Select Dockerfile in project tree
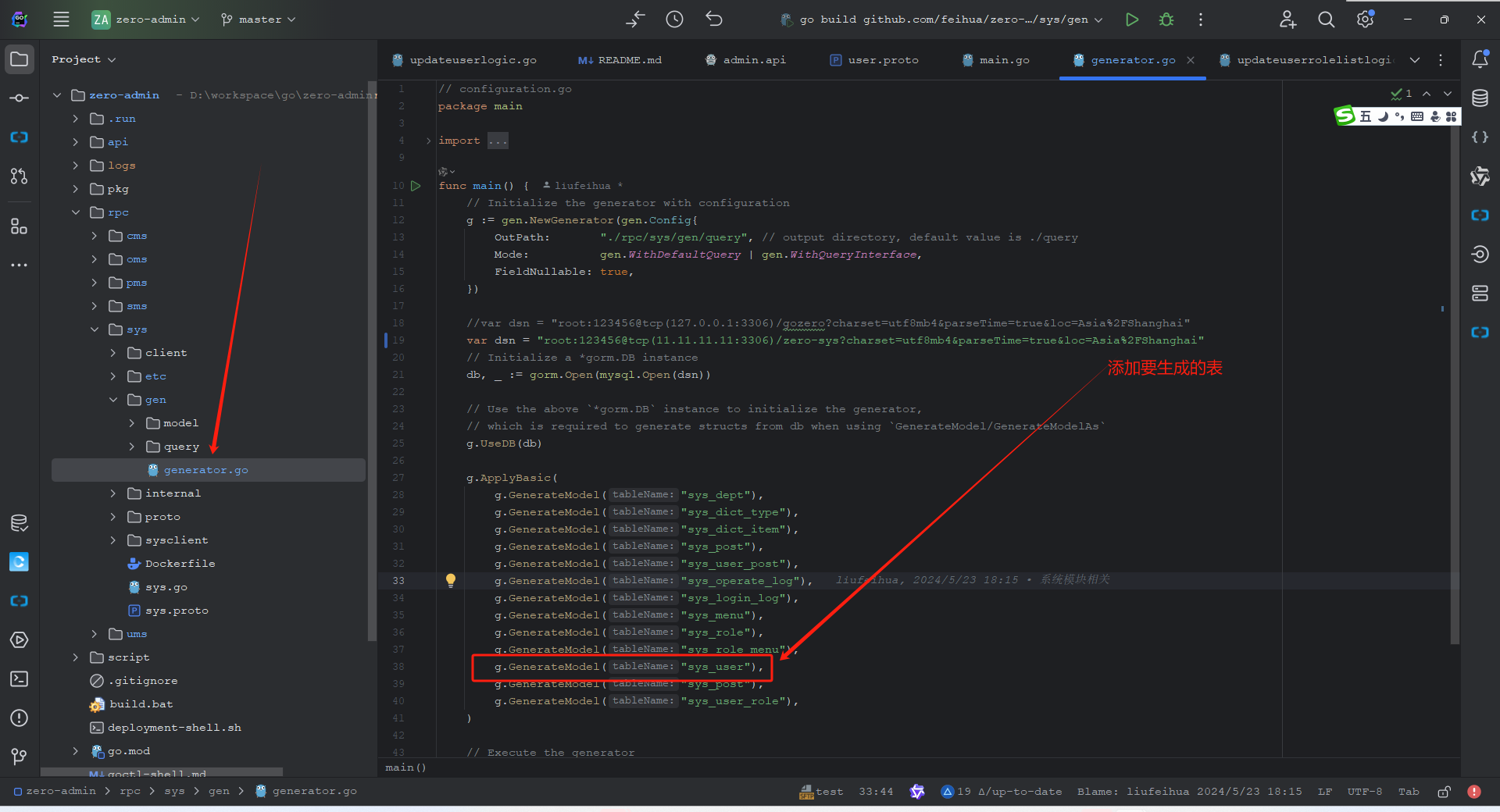Image resolution: width=1500 pixels, height=812 pixels. [x=180, y=564]
